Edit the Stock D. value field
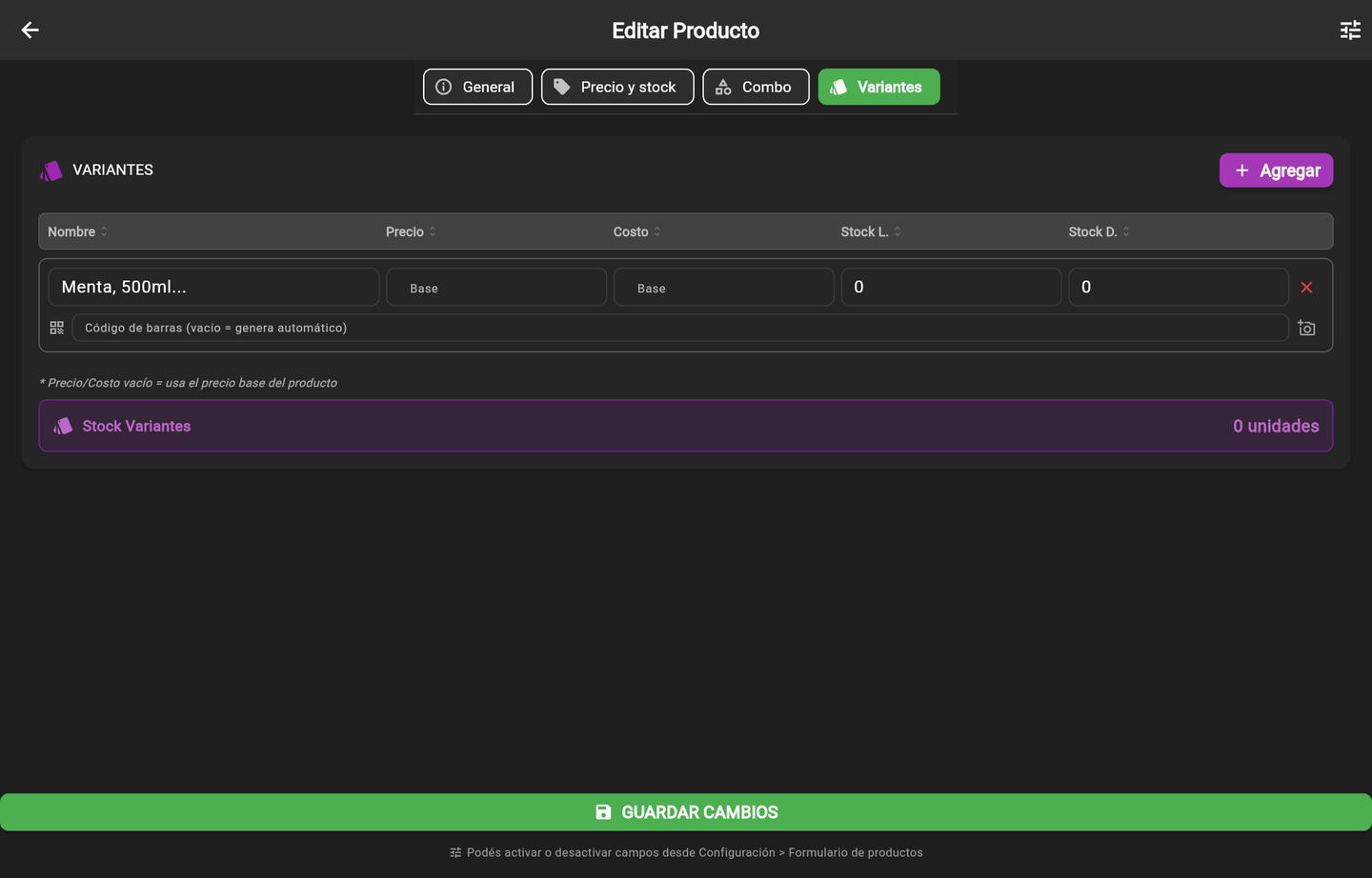Viewport: 1372px width, 878px height. [1179, 287]
